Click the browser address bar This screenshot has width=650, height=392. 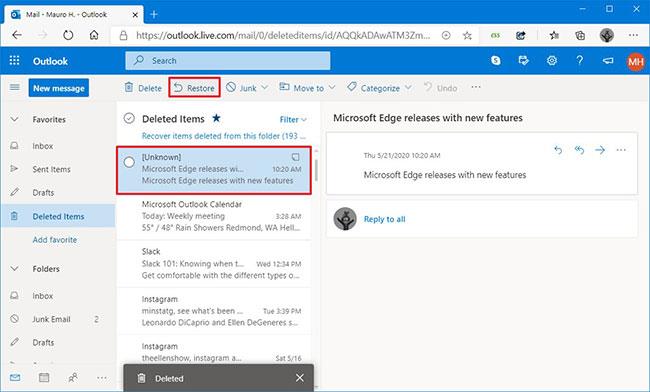point(282,36)
